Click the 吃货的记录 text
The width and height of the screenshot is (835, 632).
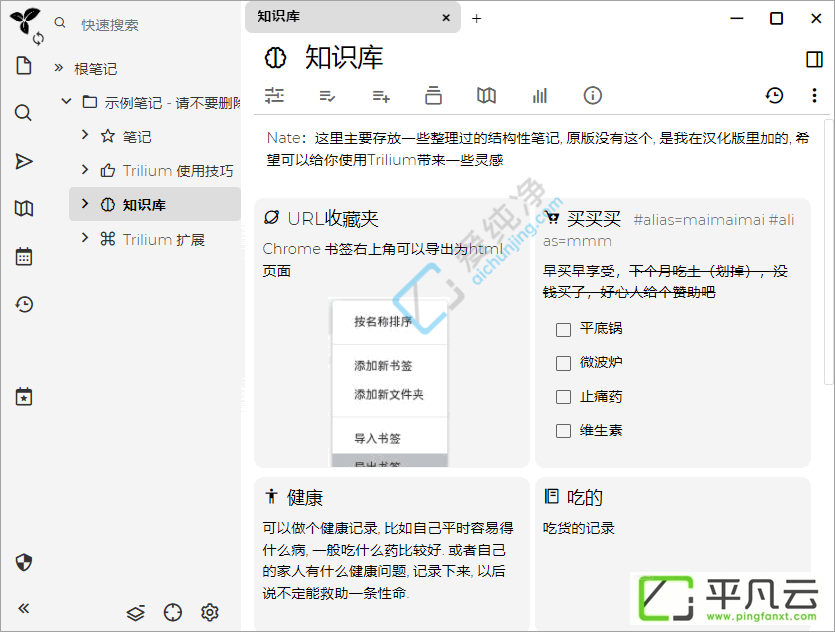pos(578,528)
